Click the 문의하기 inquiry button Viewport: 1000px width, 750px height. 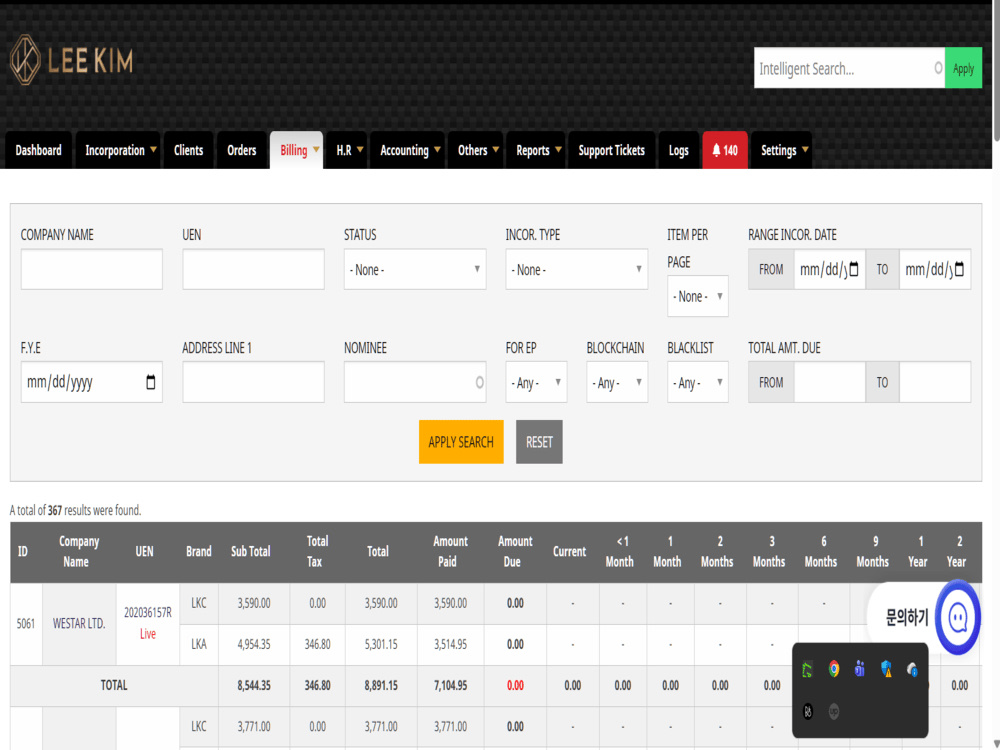click(x=906, y=617)
